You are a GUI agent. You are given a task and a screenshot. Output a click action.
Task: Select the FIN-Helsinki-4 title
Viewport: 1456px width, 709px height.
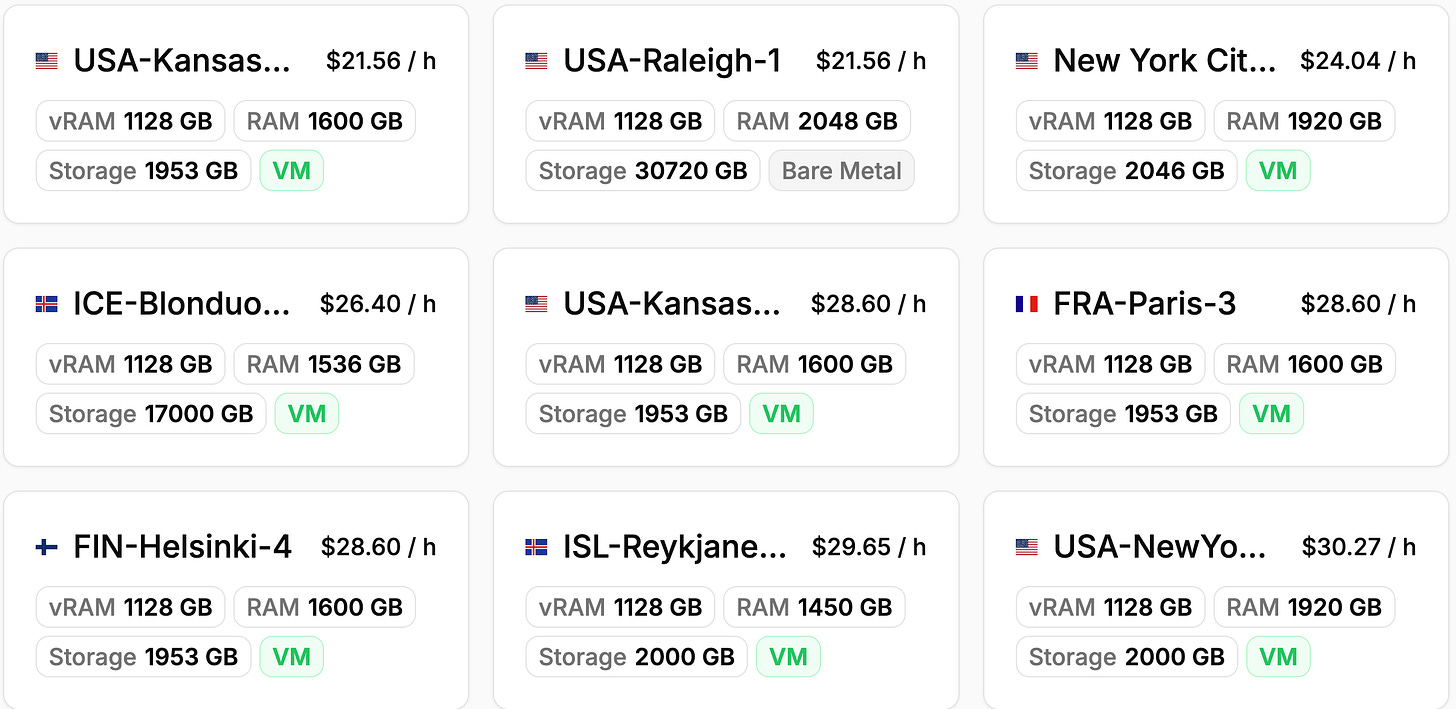(182, 547)
